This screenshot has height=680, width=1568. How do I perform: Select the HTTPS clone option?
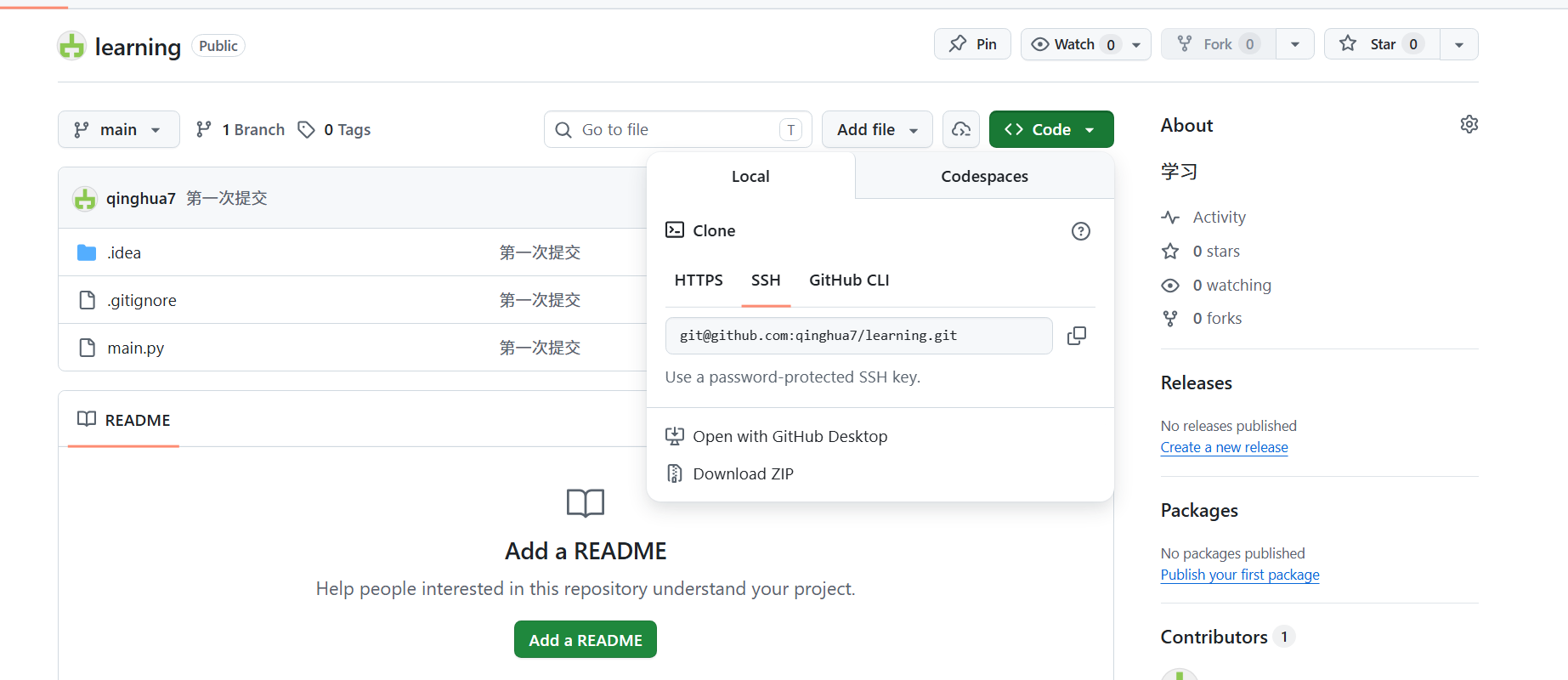pyautogui.click(x=699, y=280)
